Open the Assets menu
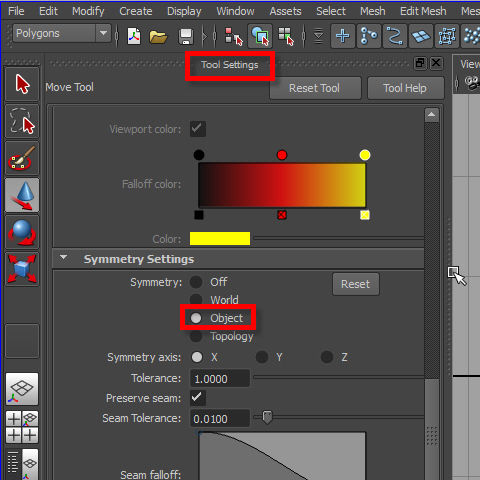 tap(285, 11)
